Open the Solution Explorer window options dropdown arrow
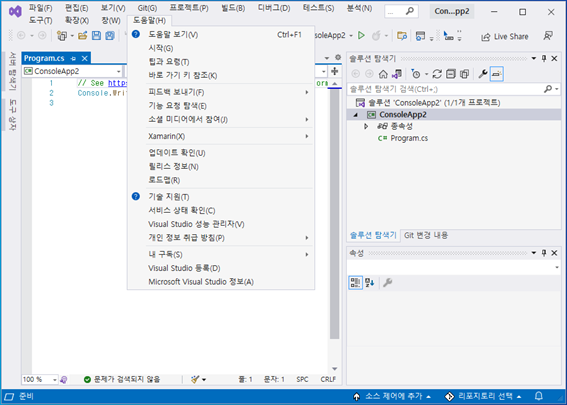Viewport: 567px width, 405px height. click(x=534, y=58)
